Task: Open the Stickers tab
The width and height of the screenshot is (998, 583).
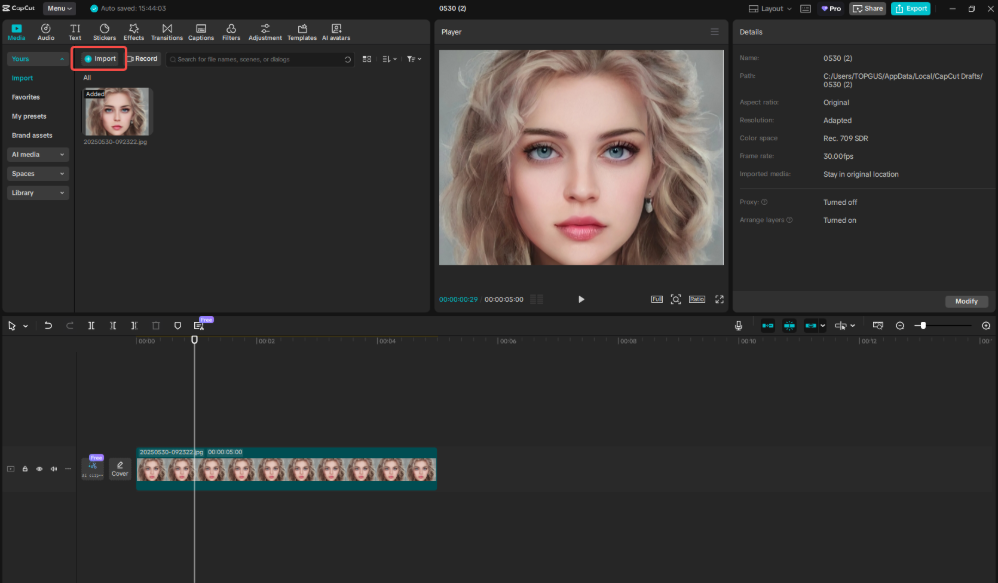Action: (104, 32)
